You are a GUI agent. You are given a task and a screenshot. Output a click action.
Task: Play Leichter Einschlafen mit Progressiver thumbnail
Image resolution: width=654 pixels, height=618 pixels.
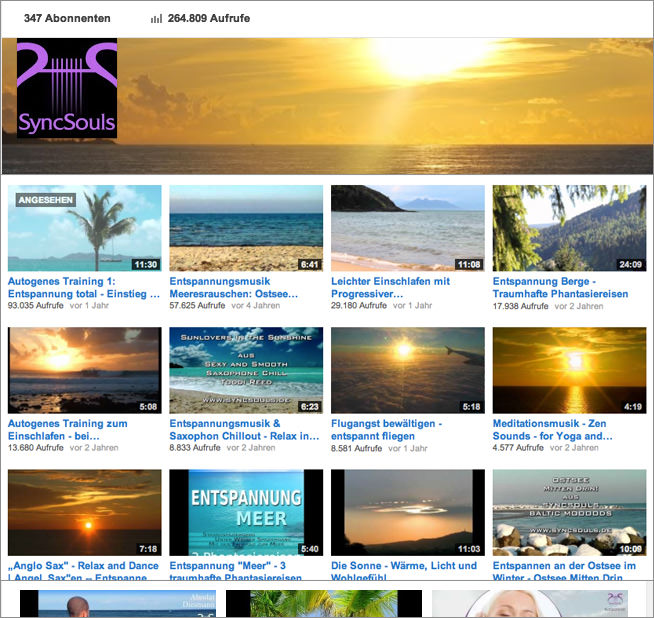pyautogui.click(x=407, y=228)
